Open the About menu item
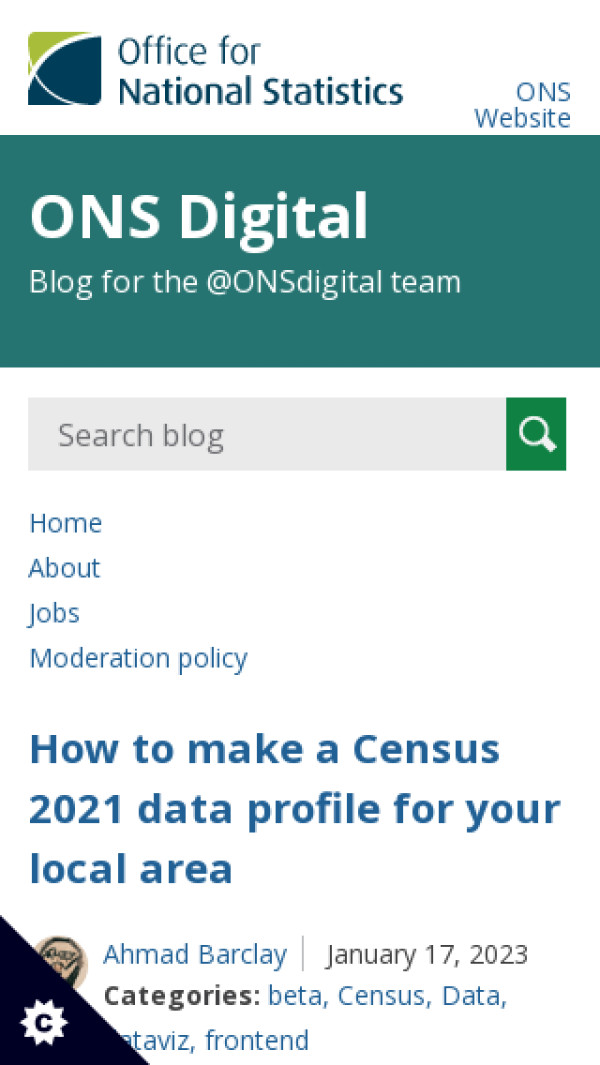Screen dimensions: 600x1065 64,568
